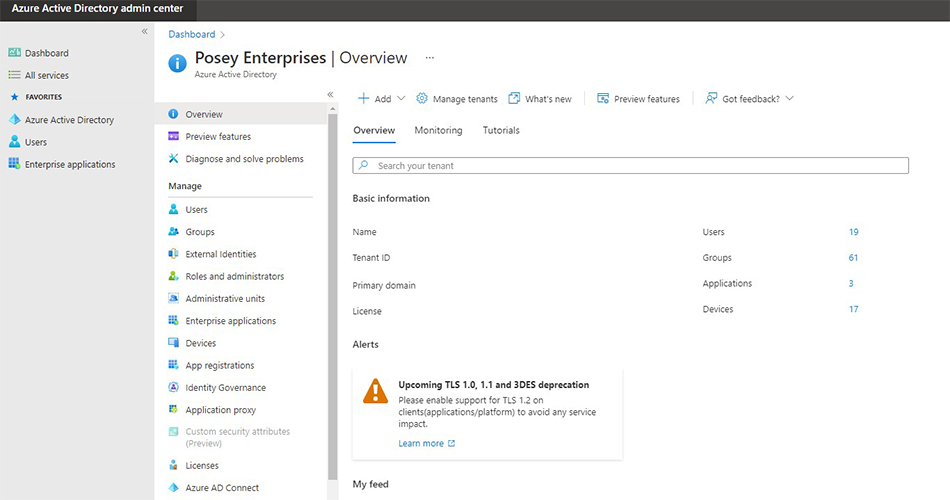This screenshot has height=500, width=950.
Task: Select Identity Governance menu entry
Action: [225, 387]
